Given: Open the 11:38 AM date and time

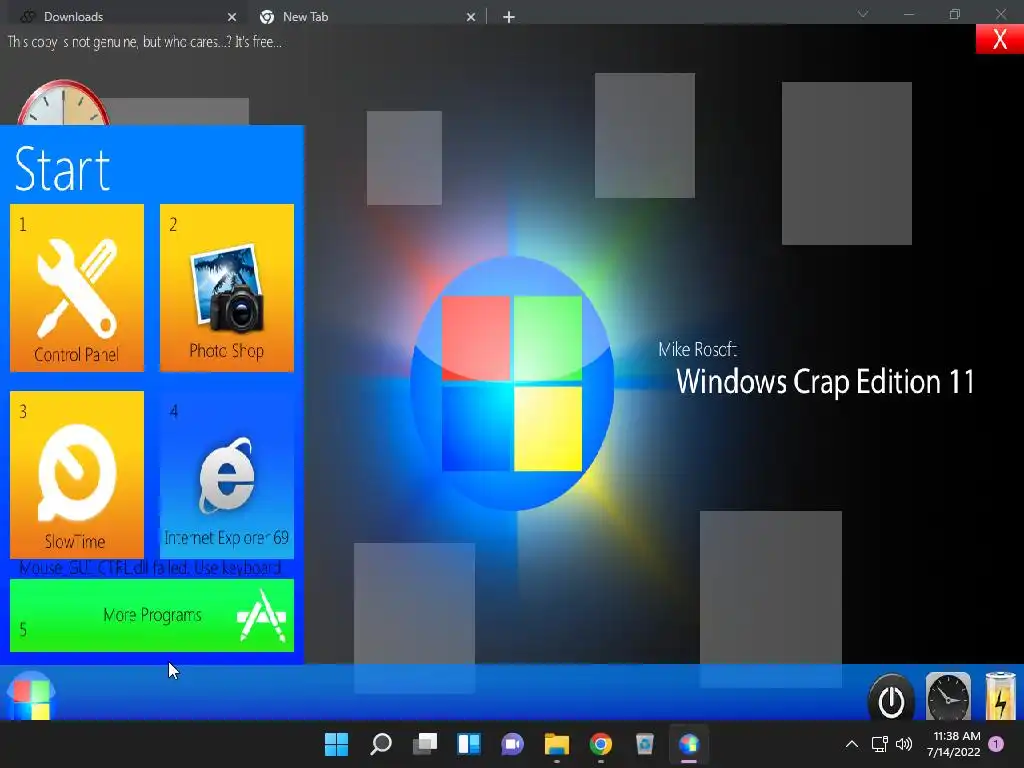Looking at the screenshot, I should tap(953, 744).
